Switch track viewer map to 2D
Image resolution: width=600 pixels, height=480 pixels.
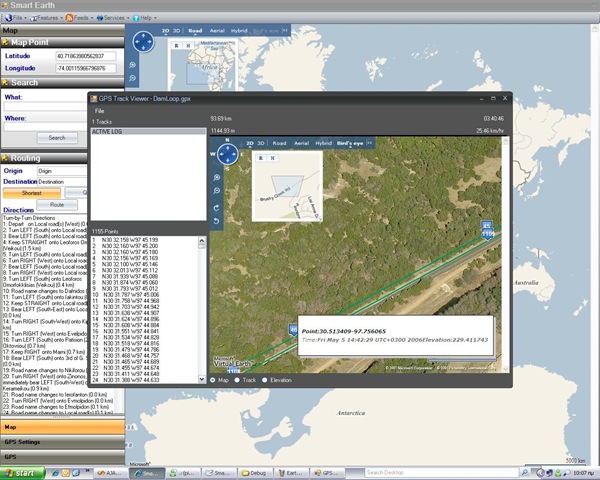pyautogui.click(x=249, y=143)
